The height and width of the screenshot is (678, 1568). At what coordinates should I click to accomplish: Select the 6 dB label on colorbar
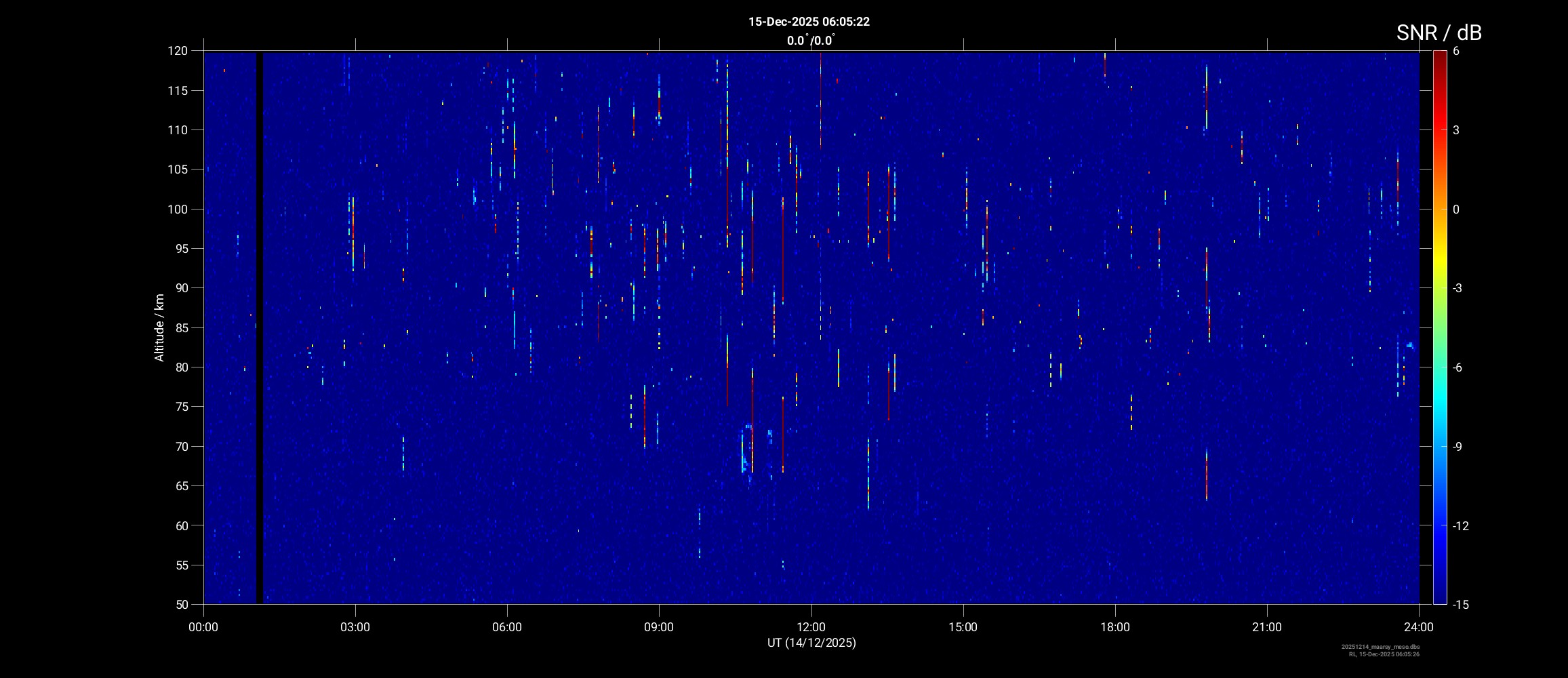pyautogui.click(x=1456, y=52)
